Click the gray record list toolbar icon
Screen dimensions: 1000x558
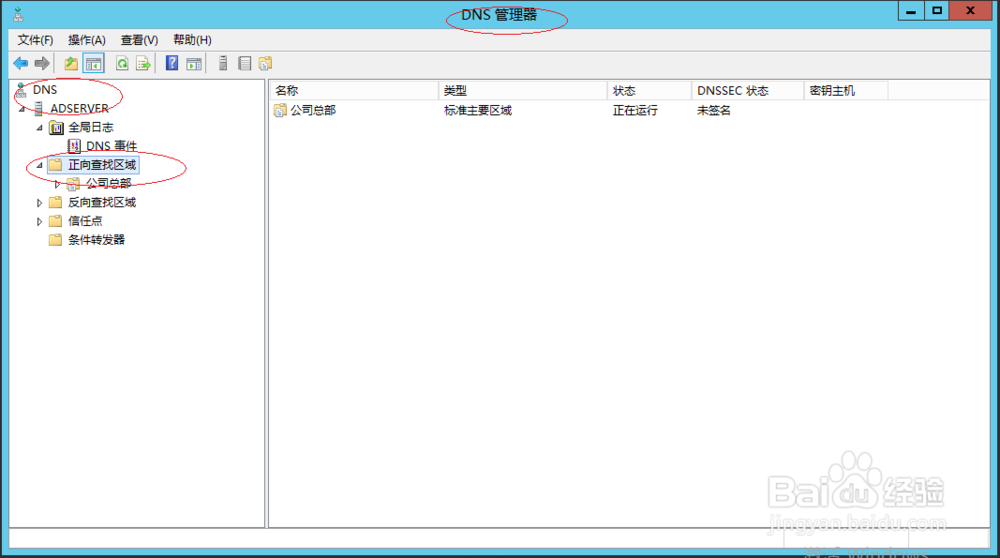pyautogui.click(x=244, y=63)
